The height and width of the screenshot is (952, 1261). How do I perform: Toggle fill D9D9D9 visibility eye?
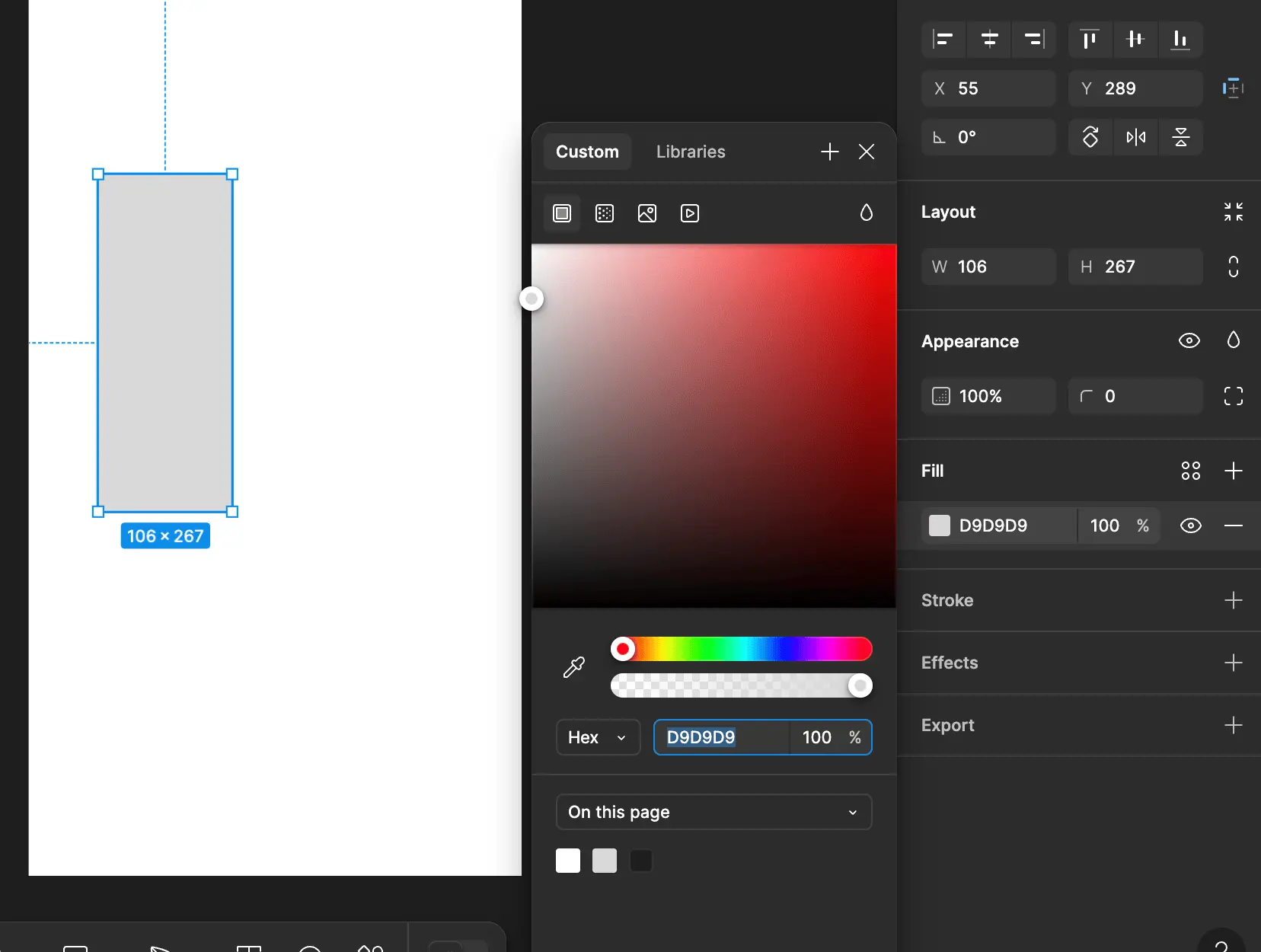point(1190,526)
